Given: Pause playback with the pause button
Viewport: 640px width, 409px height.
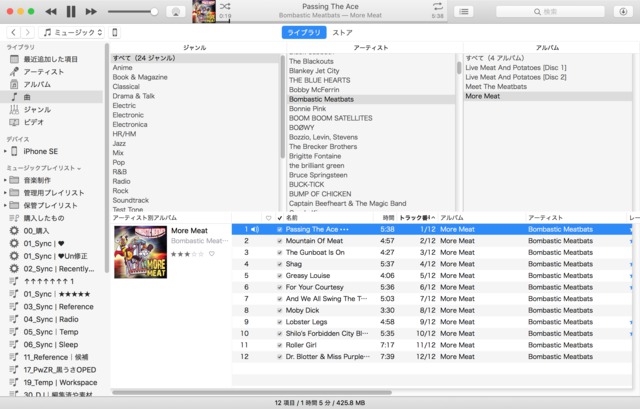Looking at the screenshot, I should 70,11.
